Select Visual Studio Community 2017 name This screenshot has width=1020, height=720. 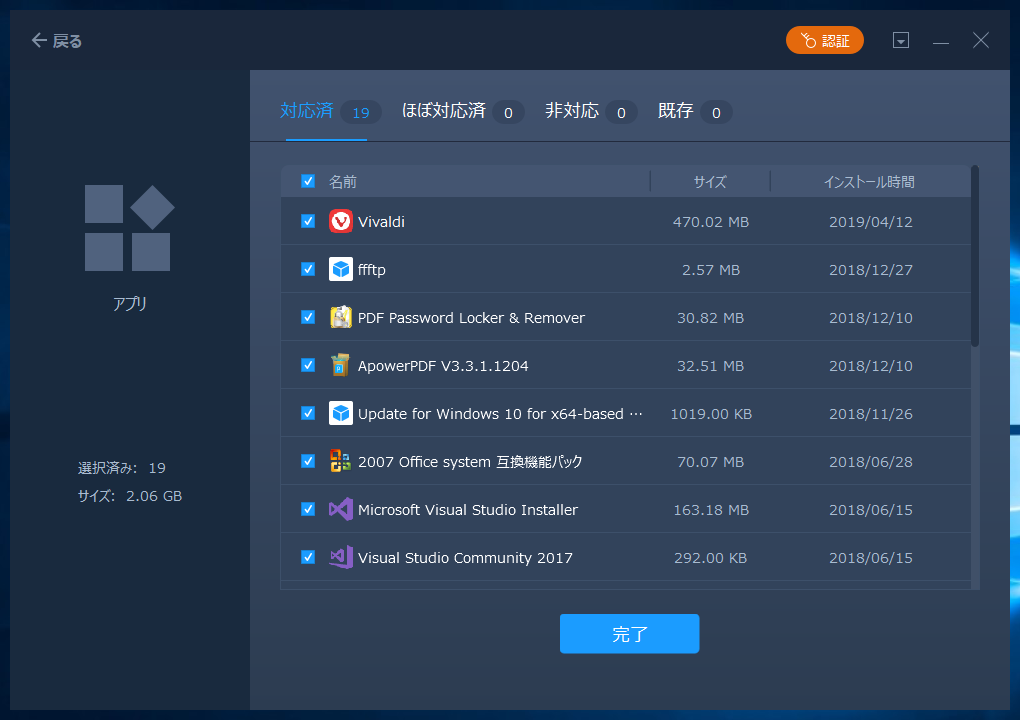pyautogui.click(x=465, y=558)
